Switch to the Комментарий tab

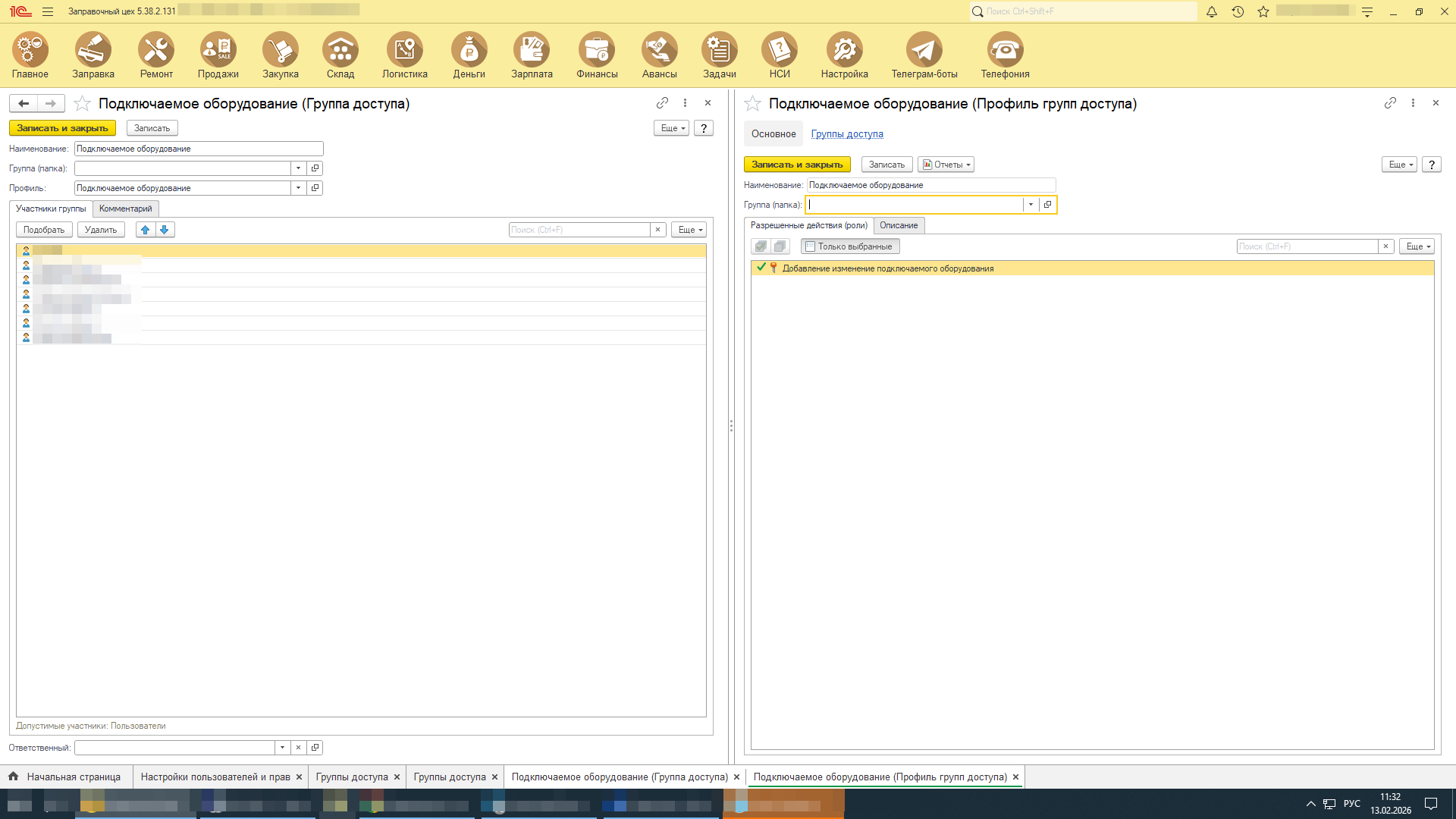pyautogui.click(x=125, y=209)
